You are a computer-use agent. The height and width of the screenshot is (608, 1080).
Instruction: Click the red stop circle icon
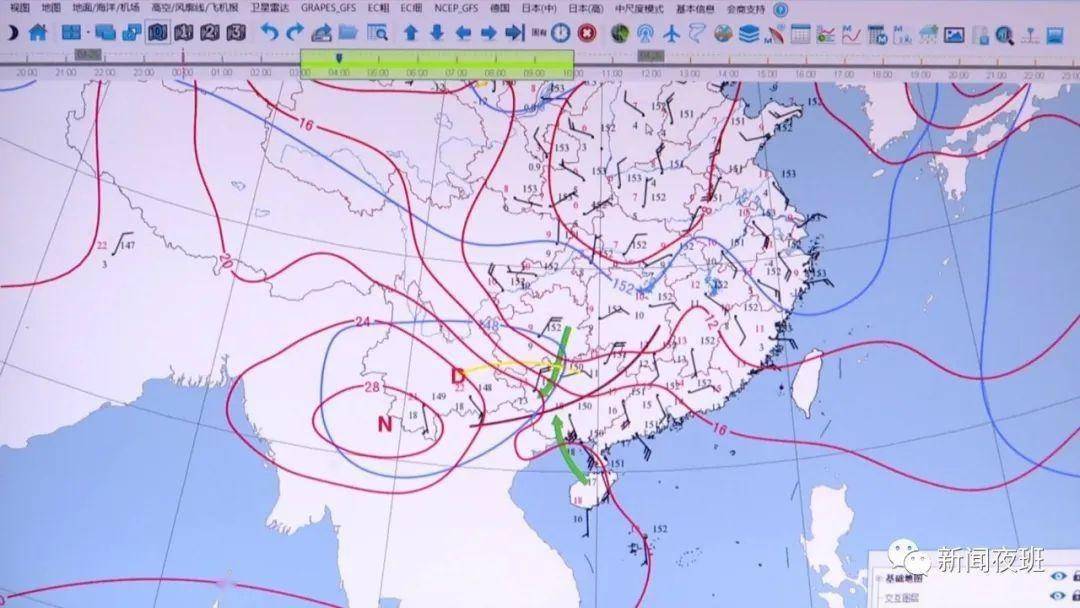point(587,32)
